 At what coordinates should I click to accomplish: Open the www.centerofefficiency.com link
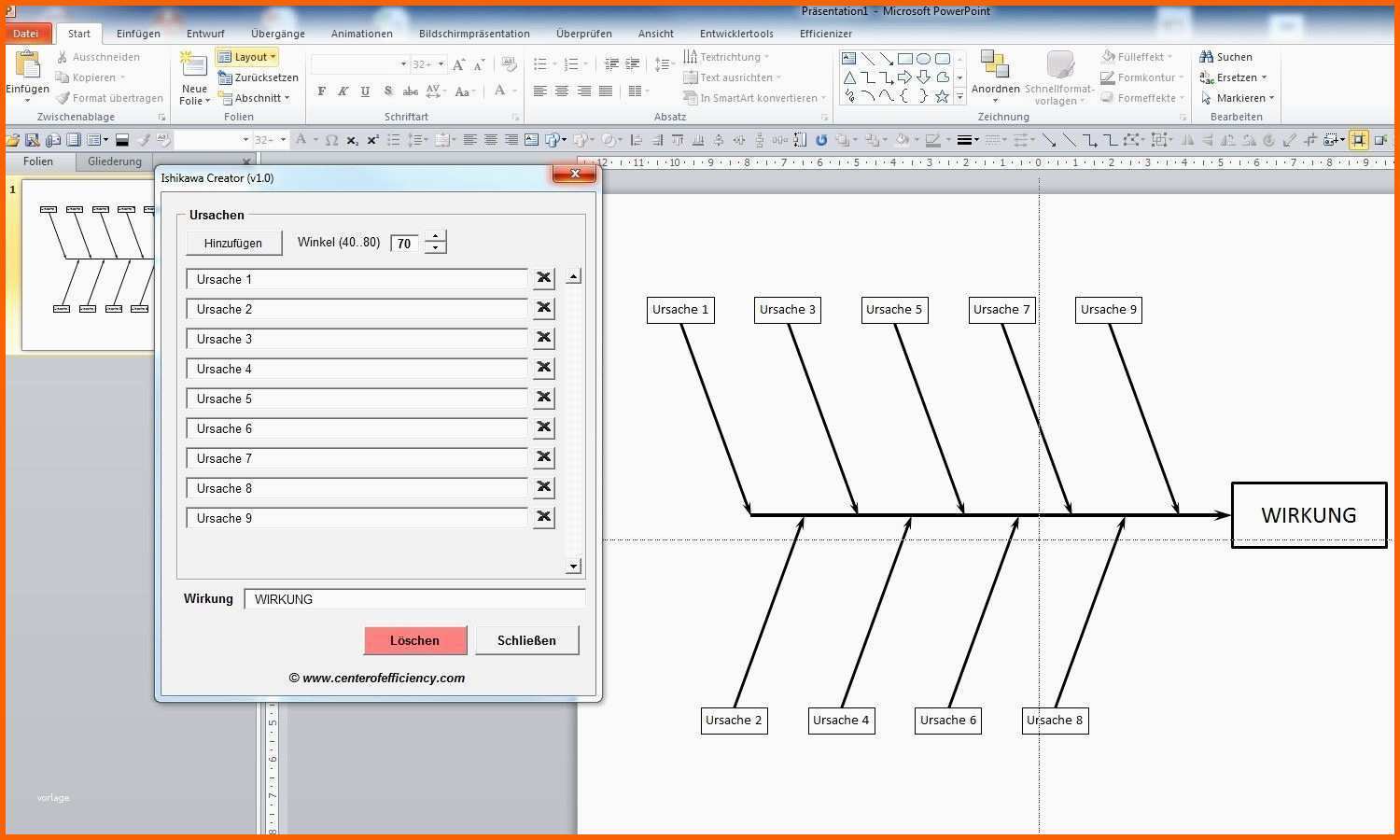click(377, 679)
